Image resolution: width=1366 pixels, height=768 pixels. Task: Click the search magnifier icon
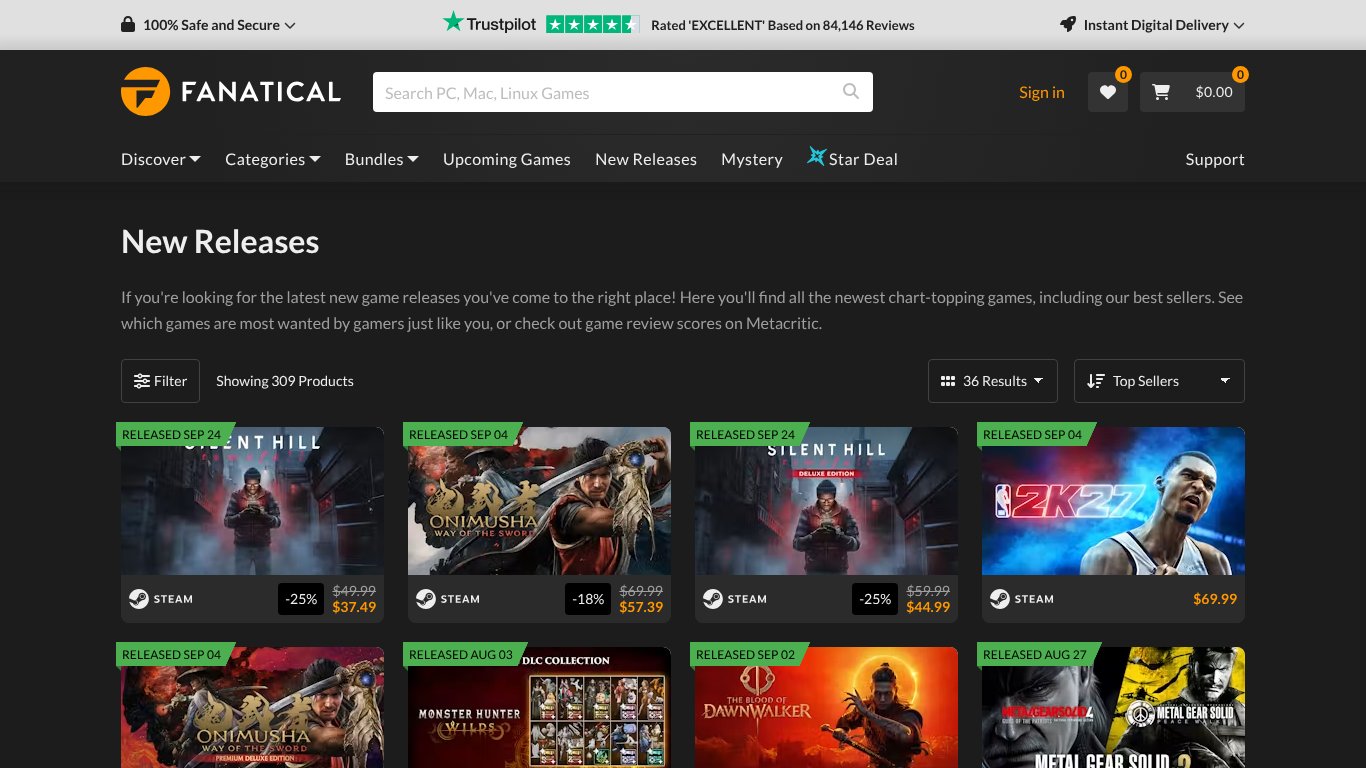click(851, 92)
